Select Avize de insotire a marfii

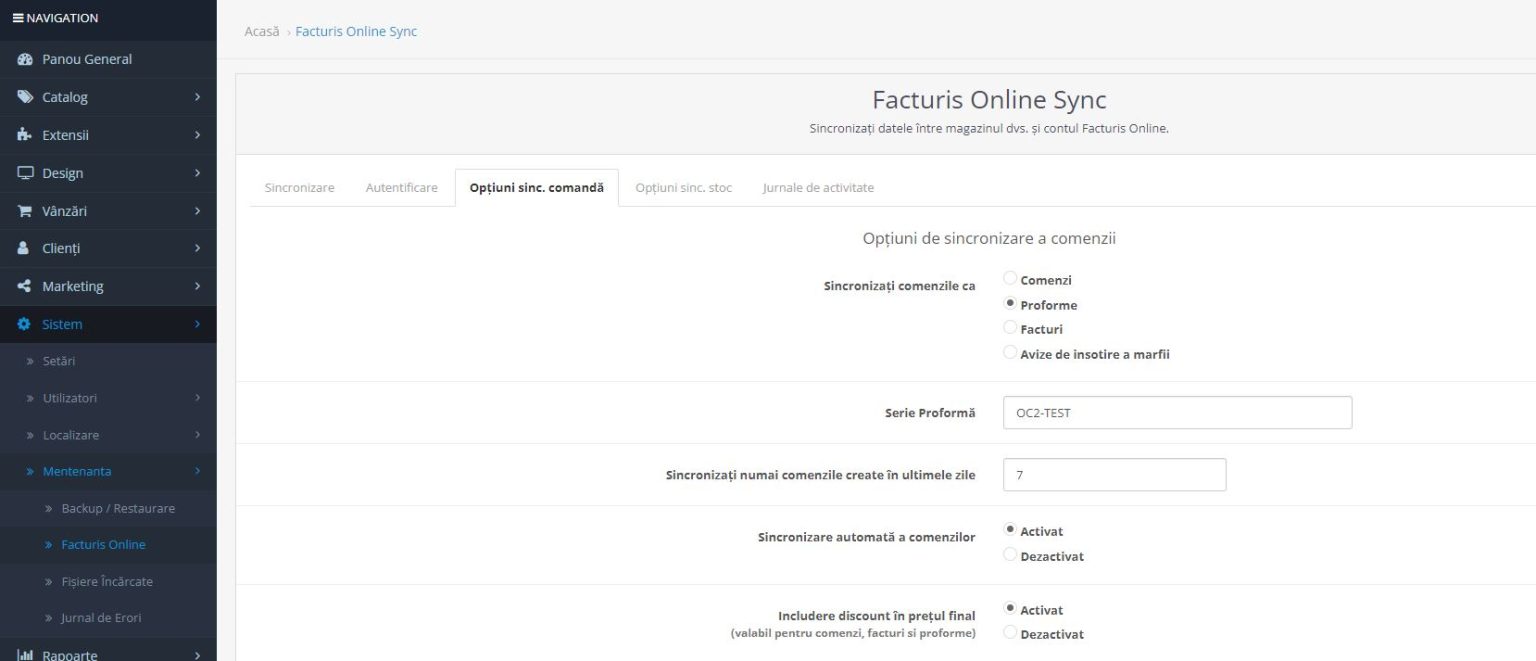point(1010,352)
